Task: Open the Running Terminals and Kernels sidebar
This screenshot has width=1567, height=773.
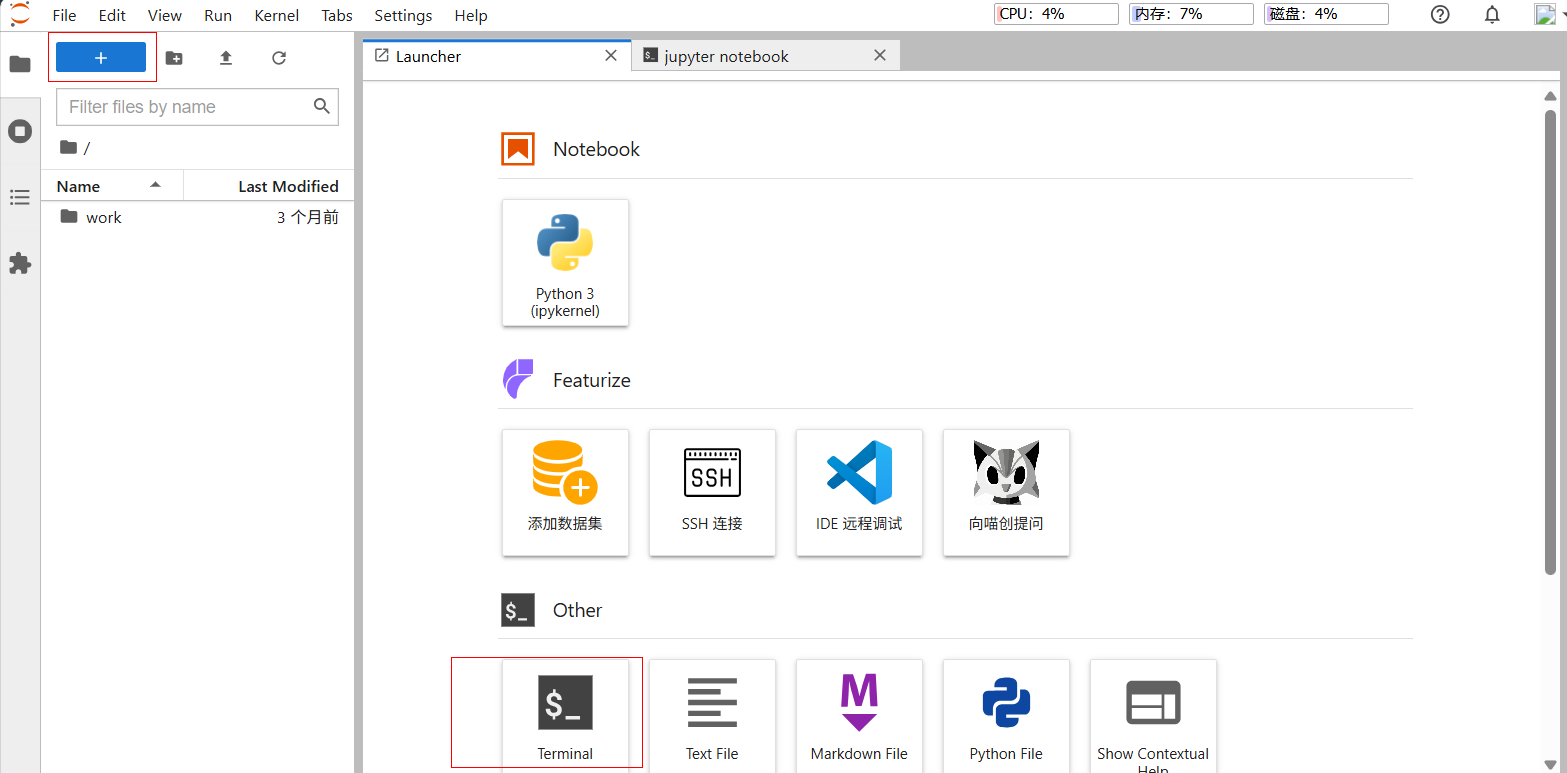Action: (x=20, y=131)
